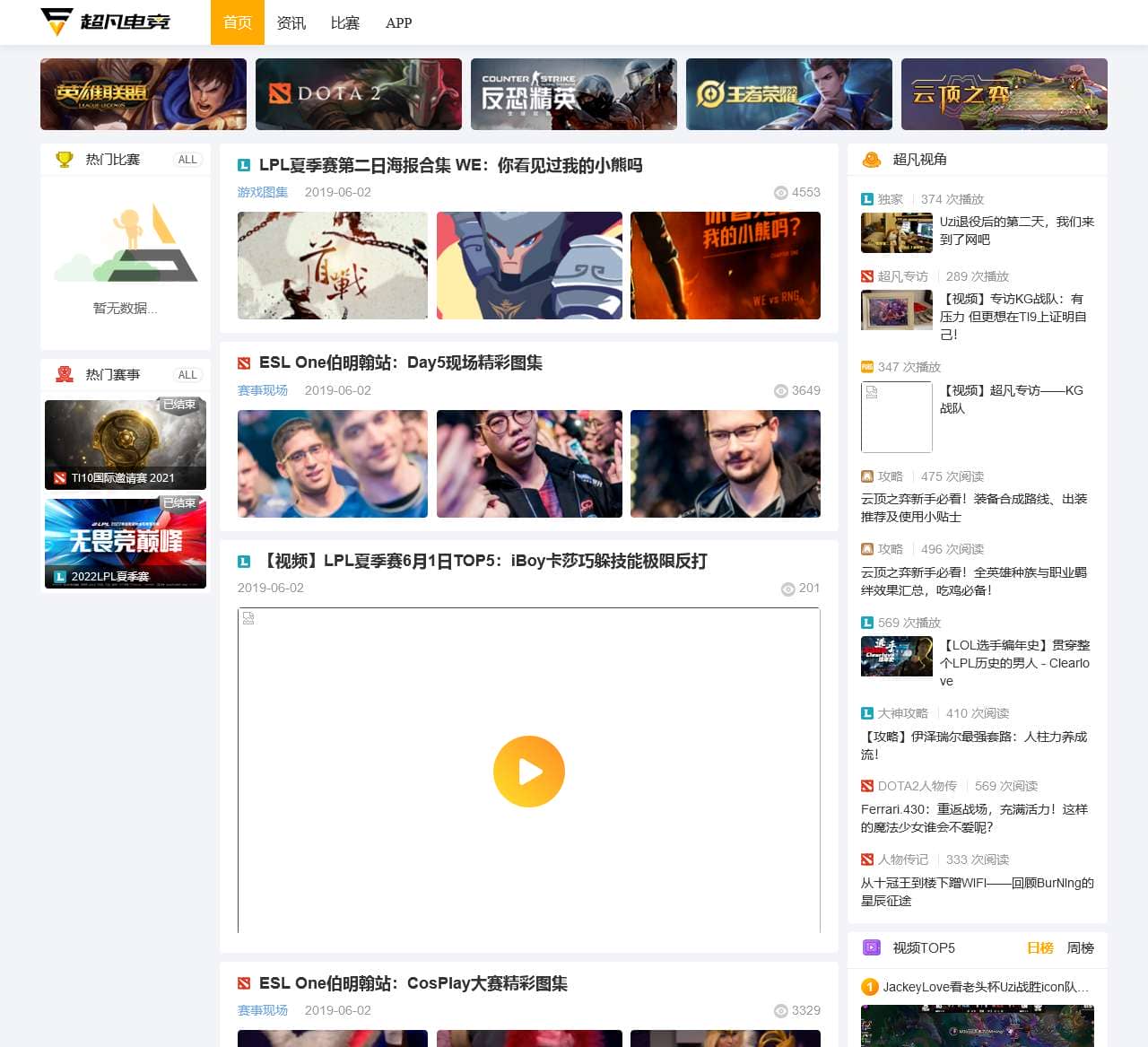Open the first Day5 photo with two players
Viewport: 1148px width, 1047px height.
(333, 464)
